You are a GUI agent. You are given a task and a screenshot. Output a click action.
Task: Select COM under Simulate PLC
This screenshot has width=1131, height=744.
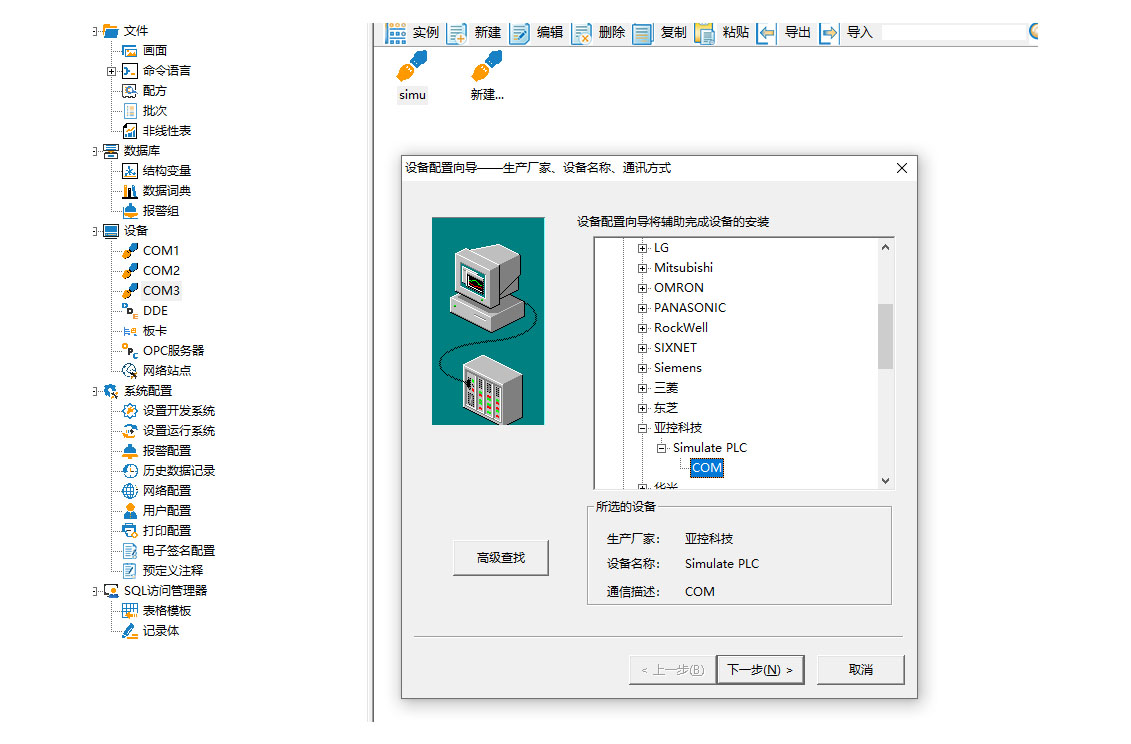click(706, 468)
